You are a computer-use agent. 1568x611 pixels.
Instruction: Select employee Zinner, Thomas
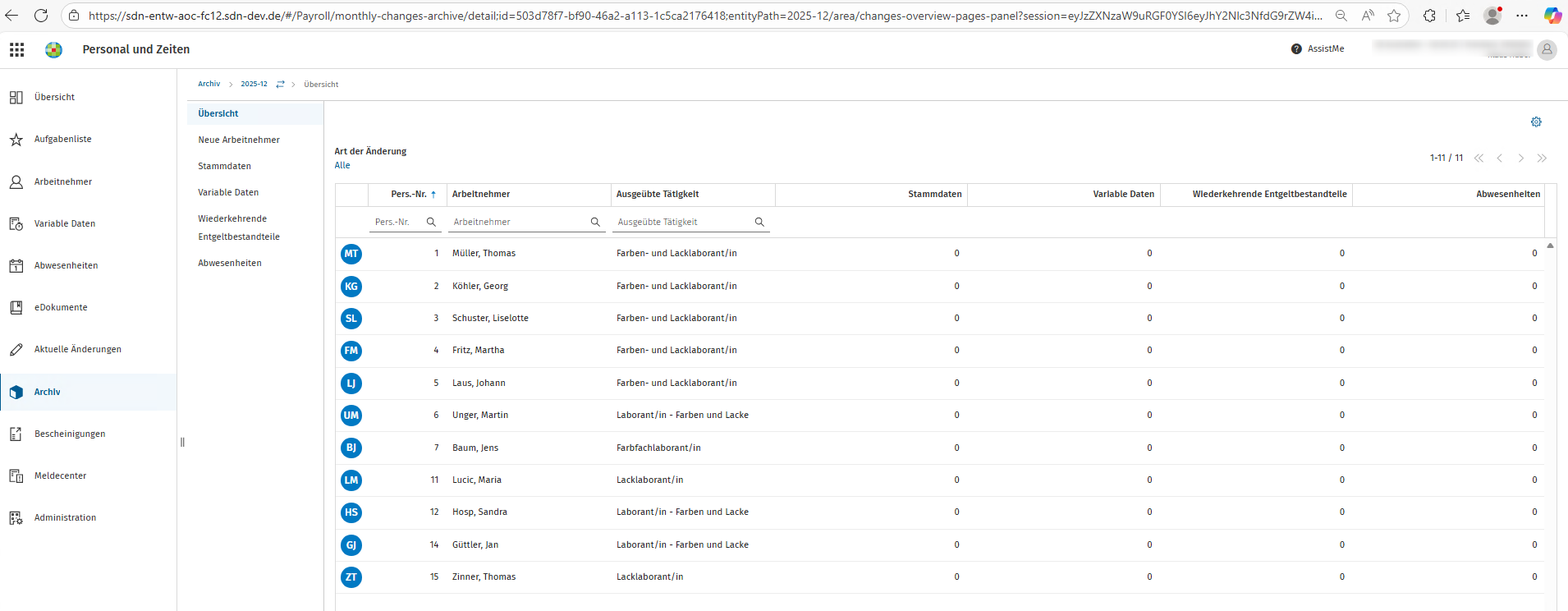[x=484, y=577]
